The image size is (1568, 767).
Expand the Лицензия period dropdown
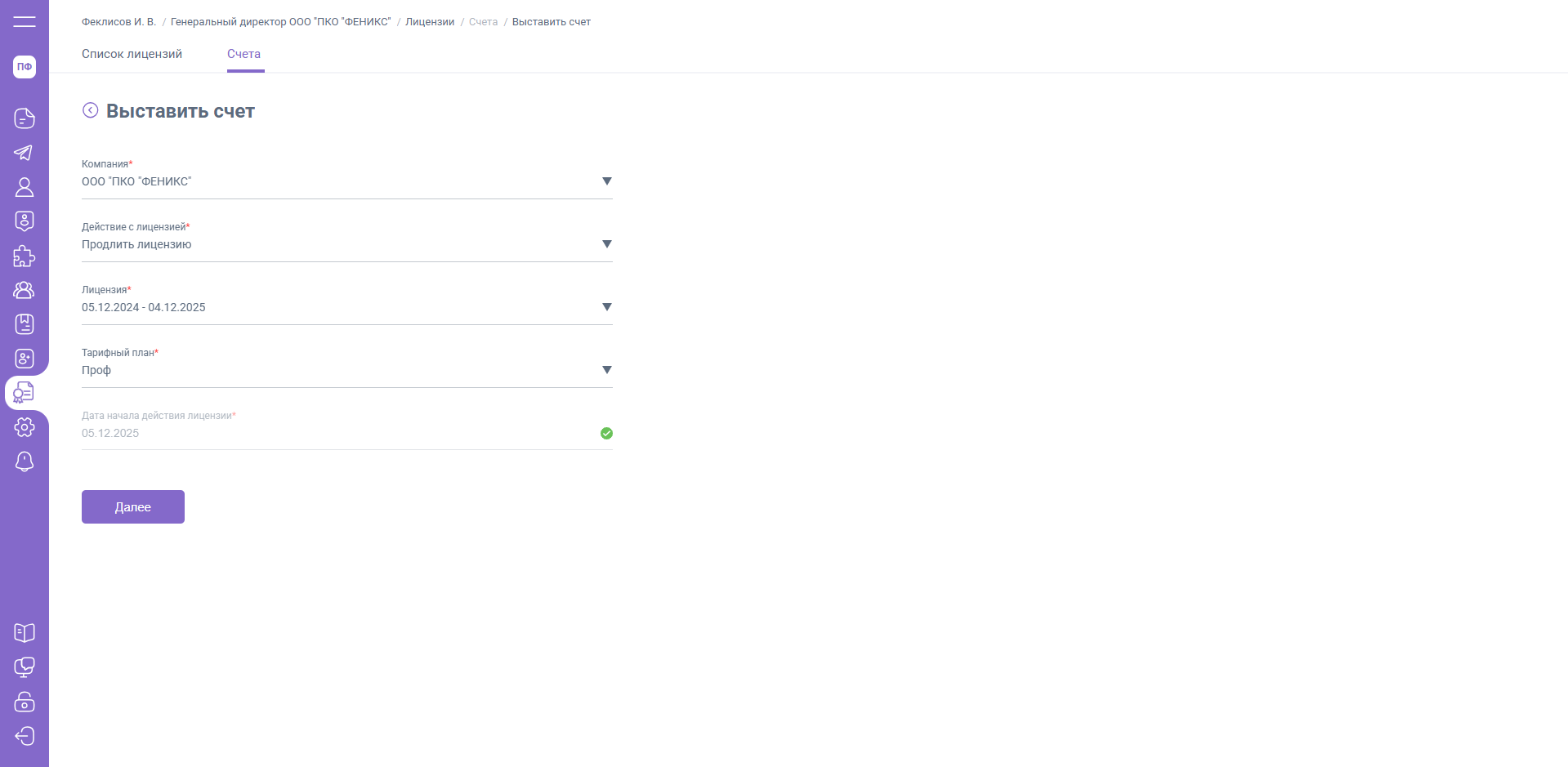click(x=606, y=307)
